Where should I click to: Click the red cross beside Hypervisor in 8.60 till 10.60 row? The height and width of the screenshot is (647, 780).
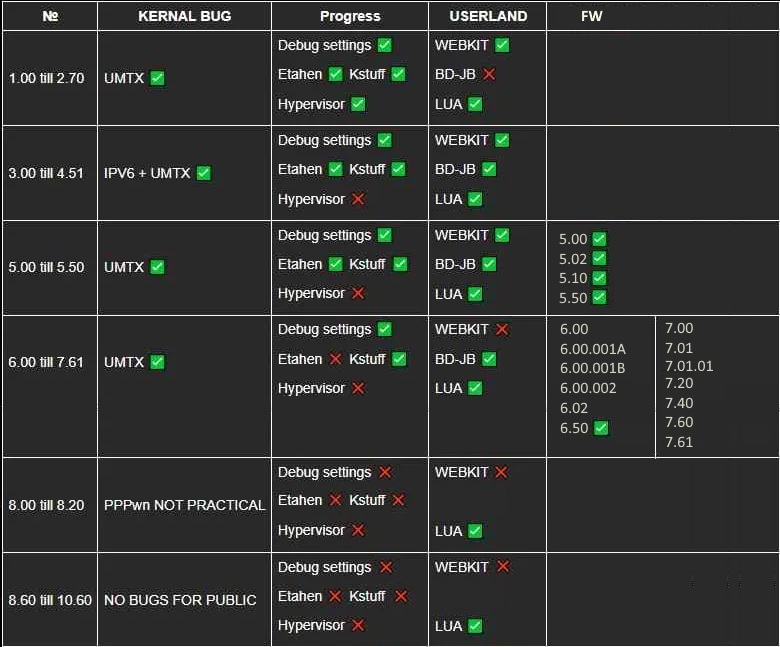(x=358, y=625)
